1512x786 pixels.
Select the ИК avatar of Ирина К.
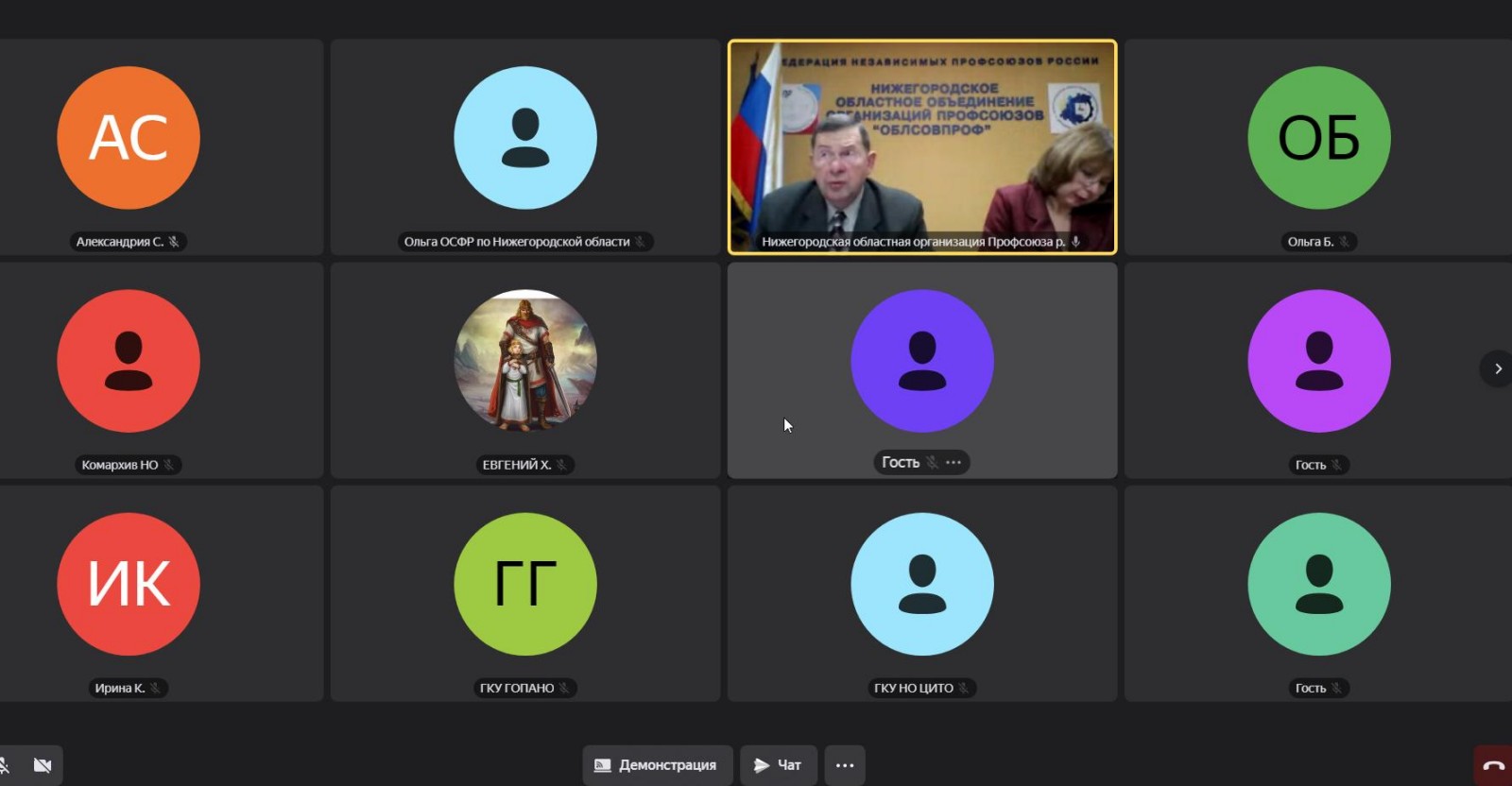129,584
